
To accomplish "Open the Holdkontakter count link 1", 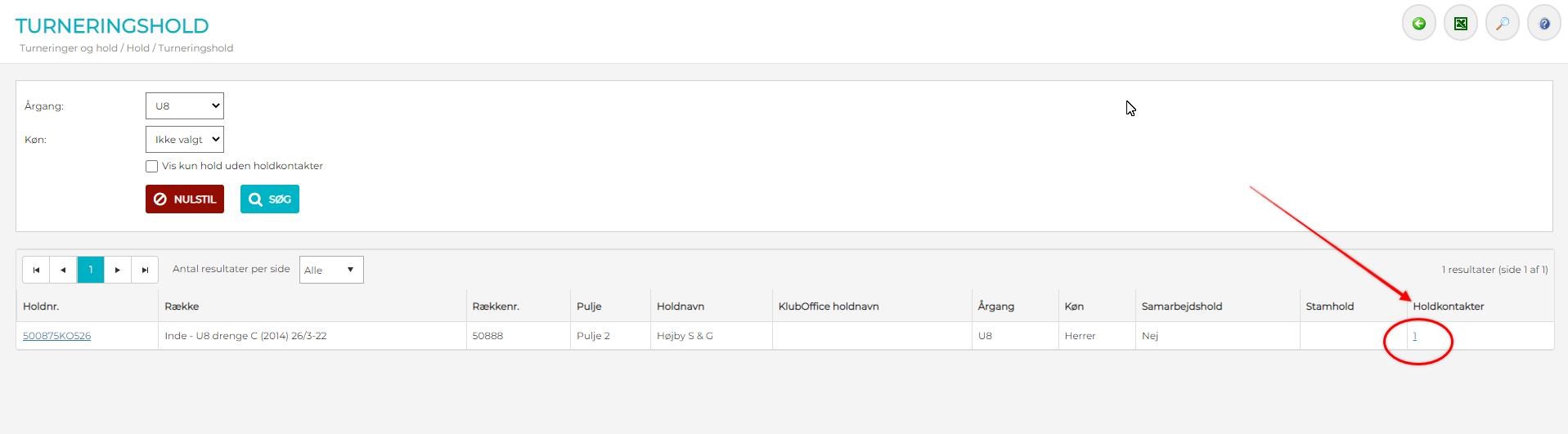I will [x=1415, y=336].
